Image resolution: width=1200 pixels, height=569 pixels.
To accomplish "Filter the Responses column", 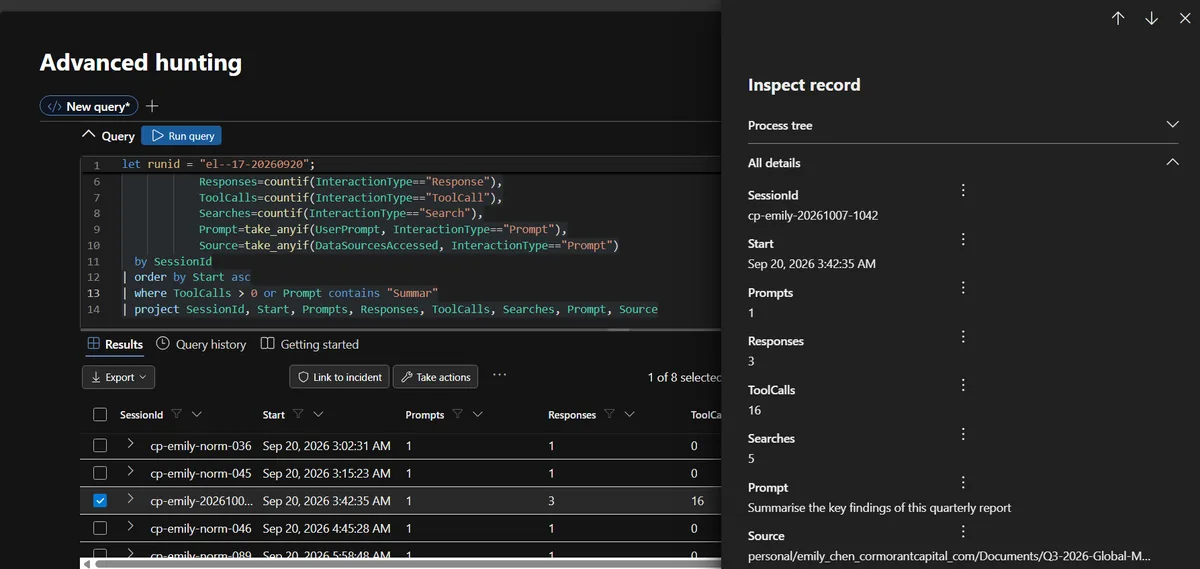I will (x=609, y=414).
